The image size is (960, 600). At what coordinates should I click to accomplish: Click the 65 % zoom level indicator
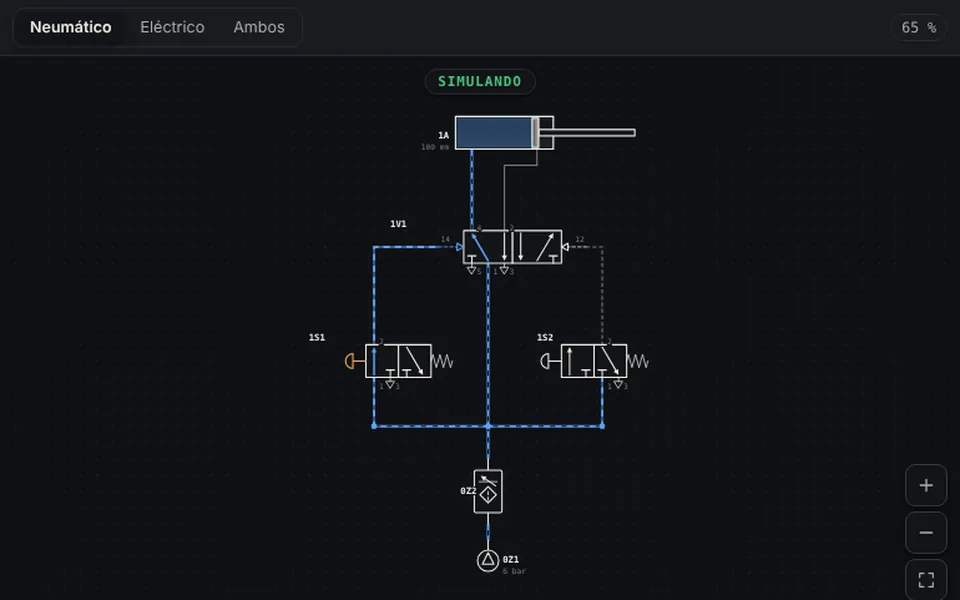[918, 28]
